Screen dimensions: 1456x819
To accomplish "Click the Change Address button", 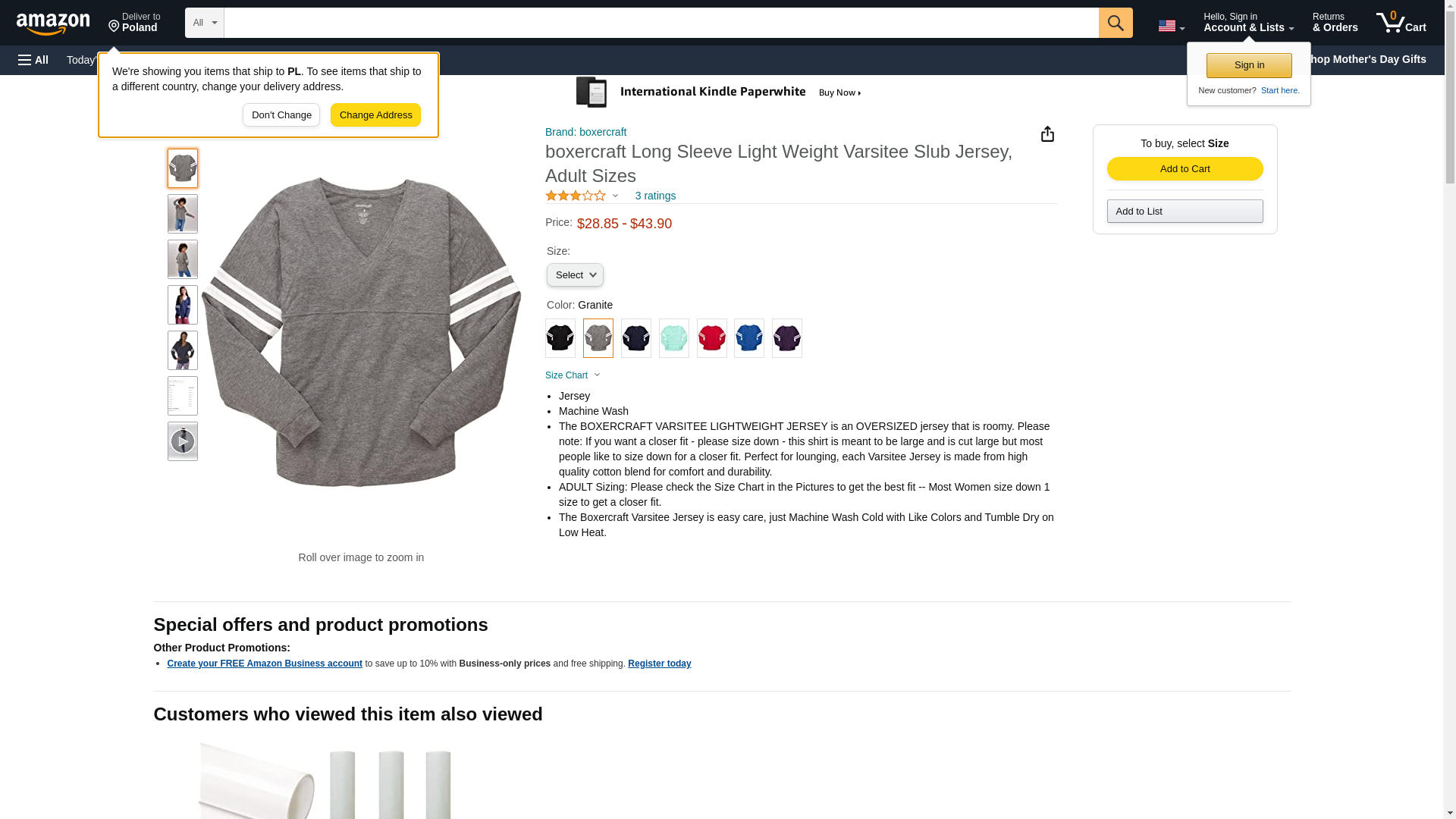I will 375,115.
